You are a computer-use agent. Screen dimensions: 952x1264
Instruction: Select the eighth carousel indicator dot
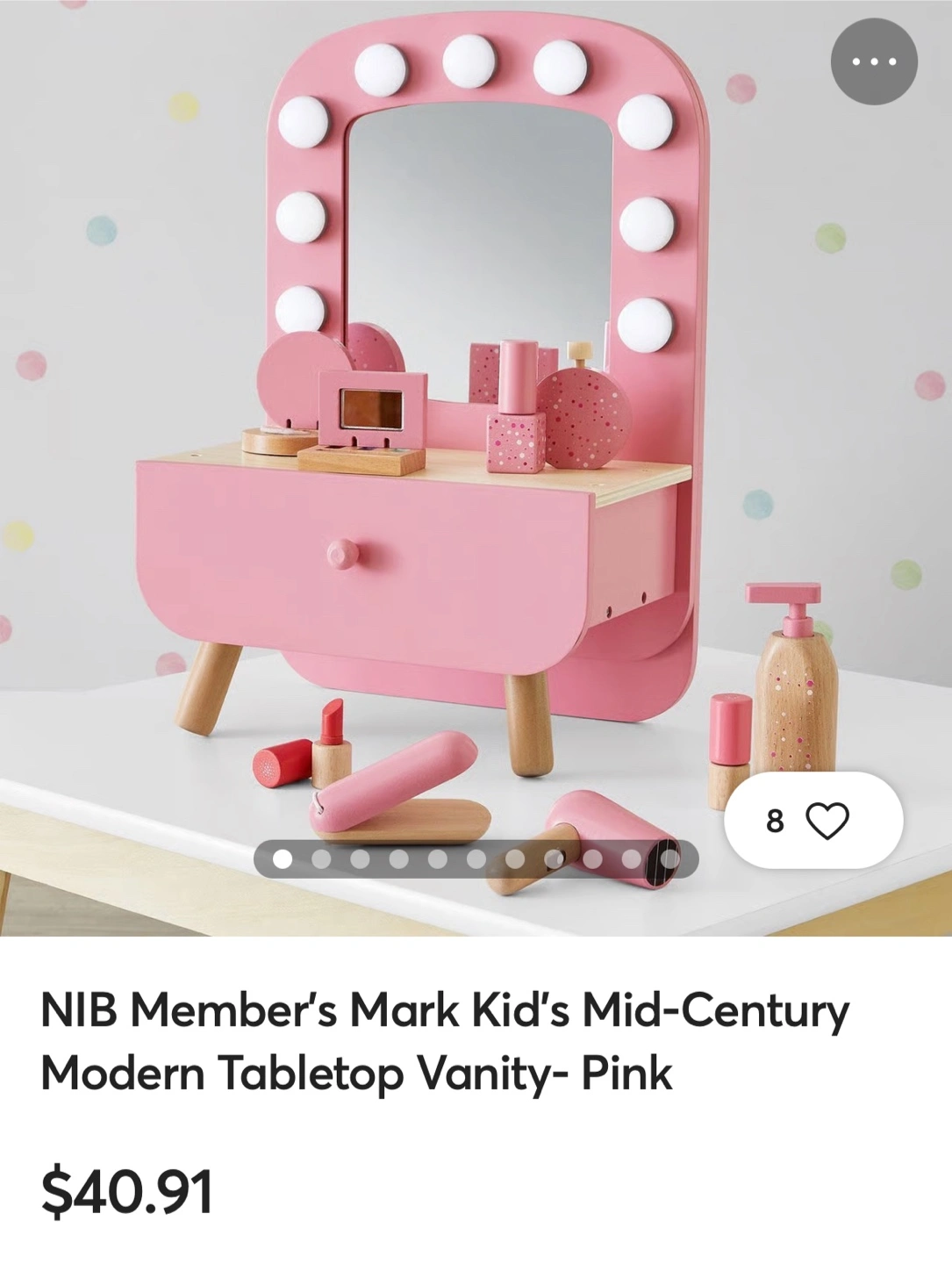click(x=554, y=858)
